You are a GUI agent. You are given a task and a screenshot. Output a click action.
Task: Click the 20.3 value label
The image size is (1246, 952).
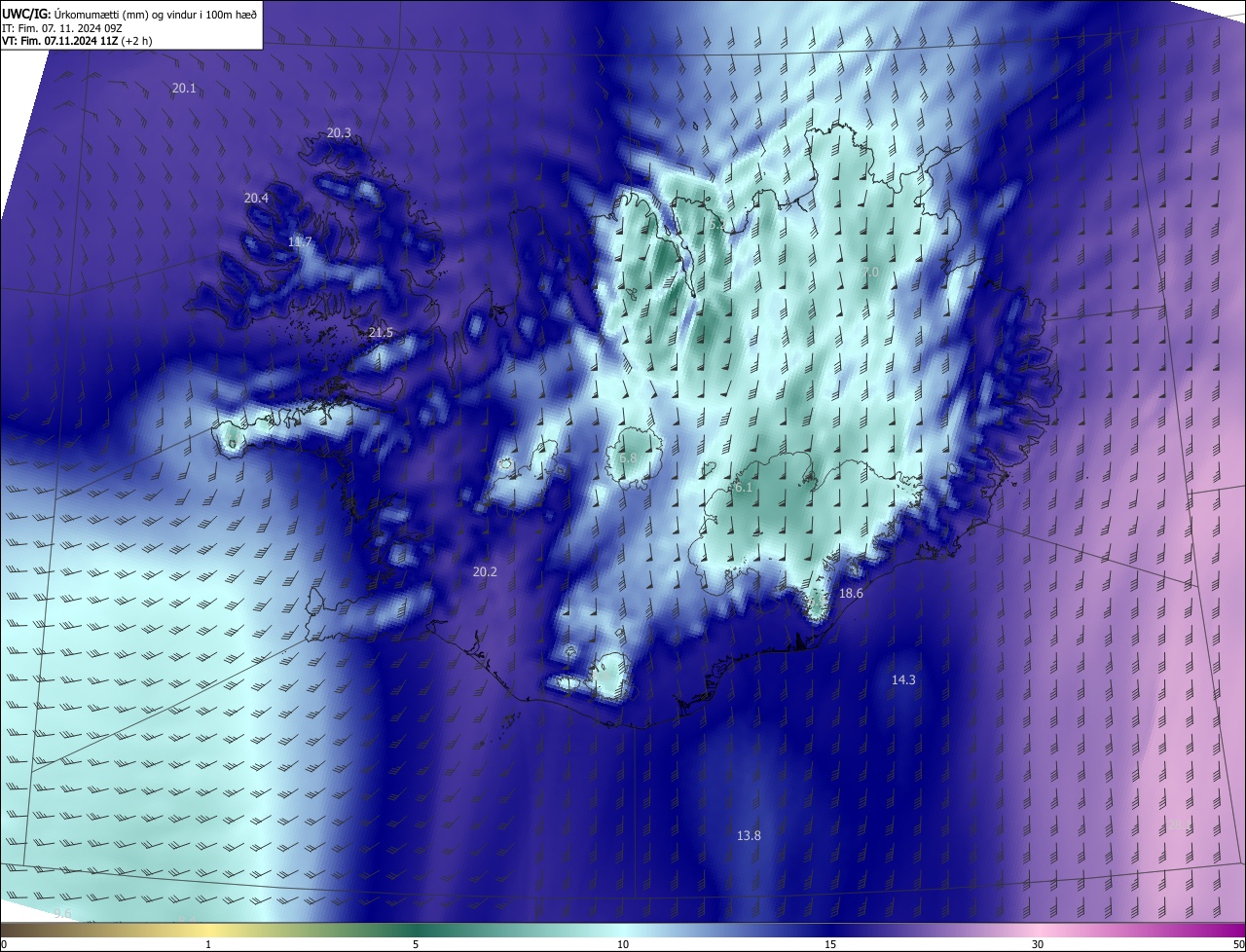click(x=339, y=132)
